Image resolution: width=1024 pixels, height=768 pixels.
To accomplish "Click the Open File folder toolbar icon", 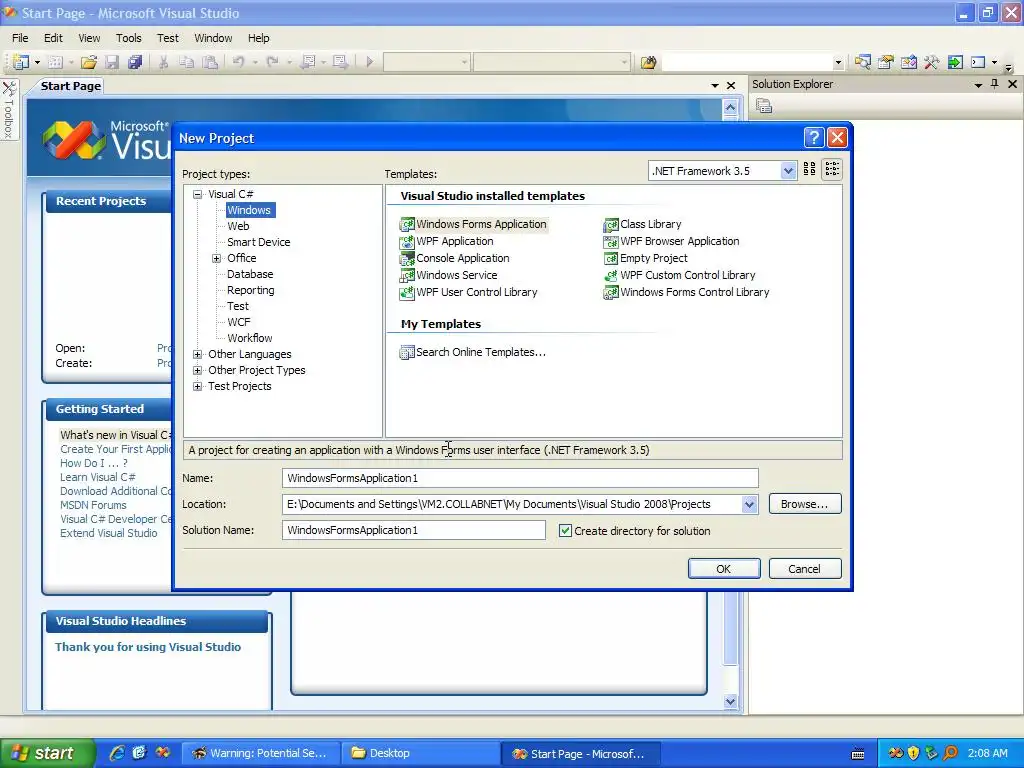I will (x=89, y=62).
